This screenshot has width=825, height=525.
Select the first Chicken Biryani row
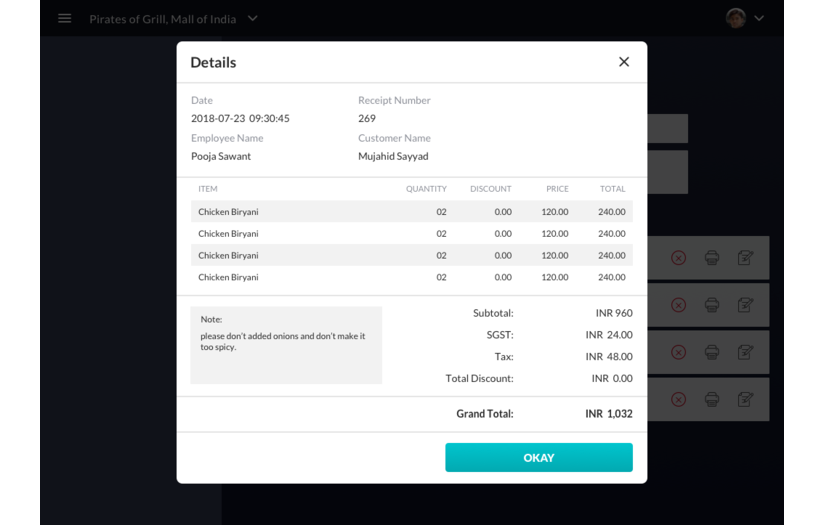(411, 212)
